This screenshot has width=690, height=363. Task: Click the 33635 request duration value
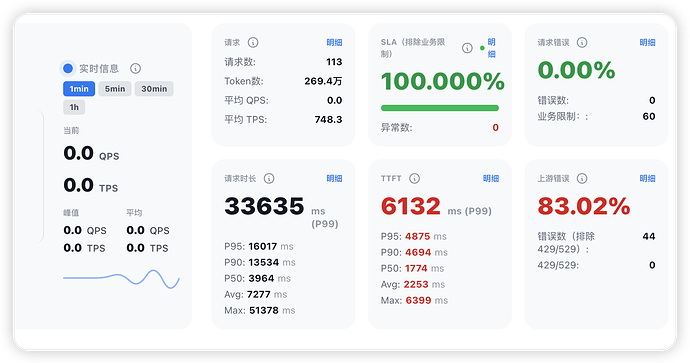pyautogui.click(x=264, y=205)
